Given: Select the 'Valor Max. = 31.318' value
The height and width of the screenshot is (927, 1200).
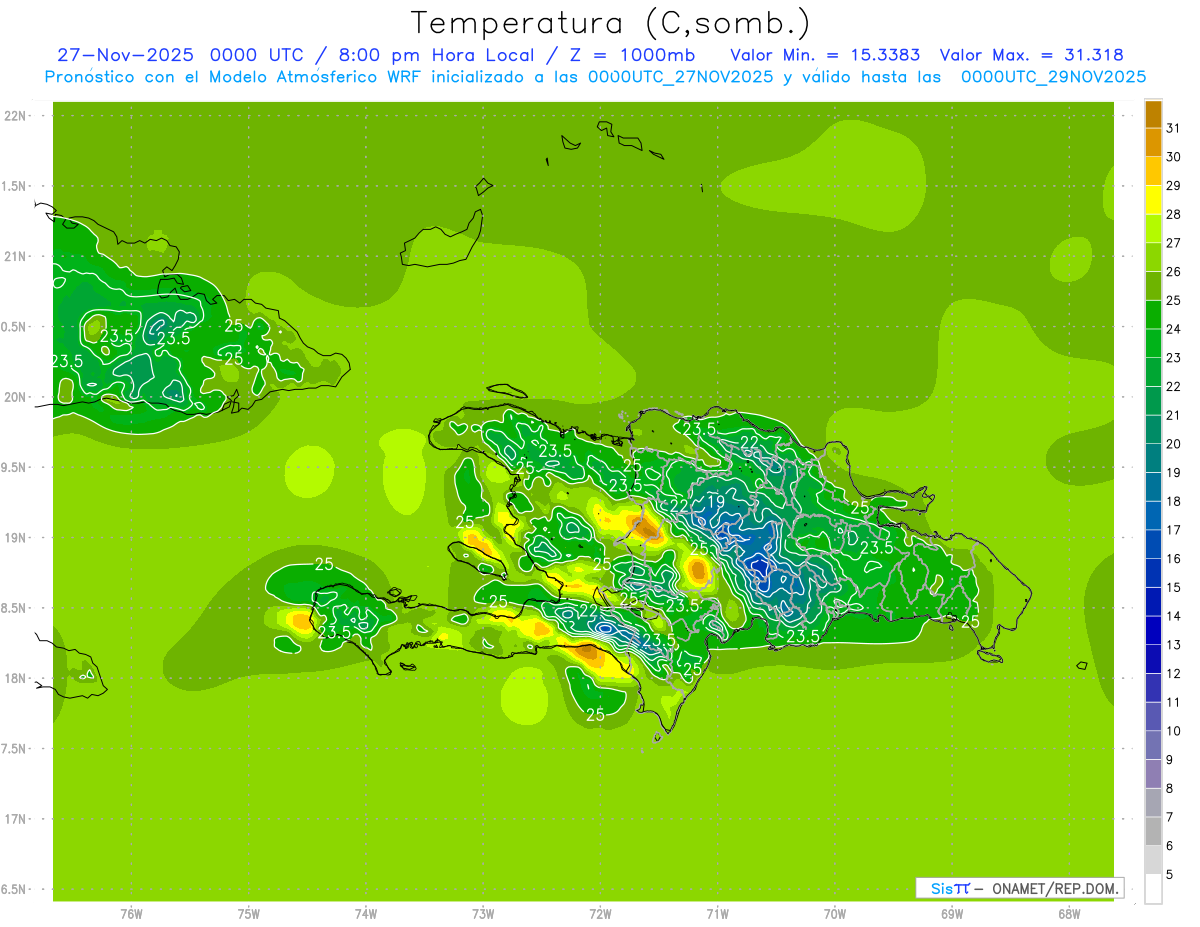Looking at the screenshot, I should (x=1031, y=55).
